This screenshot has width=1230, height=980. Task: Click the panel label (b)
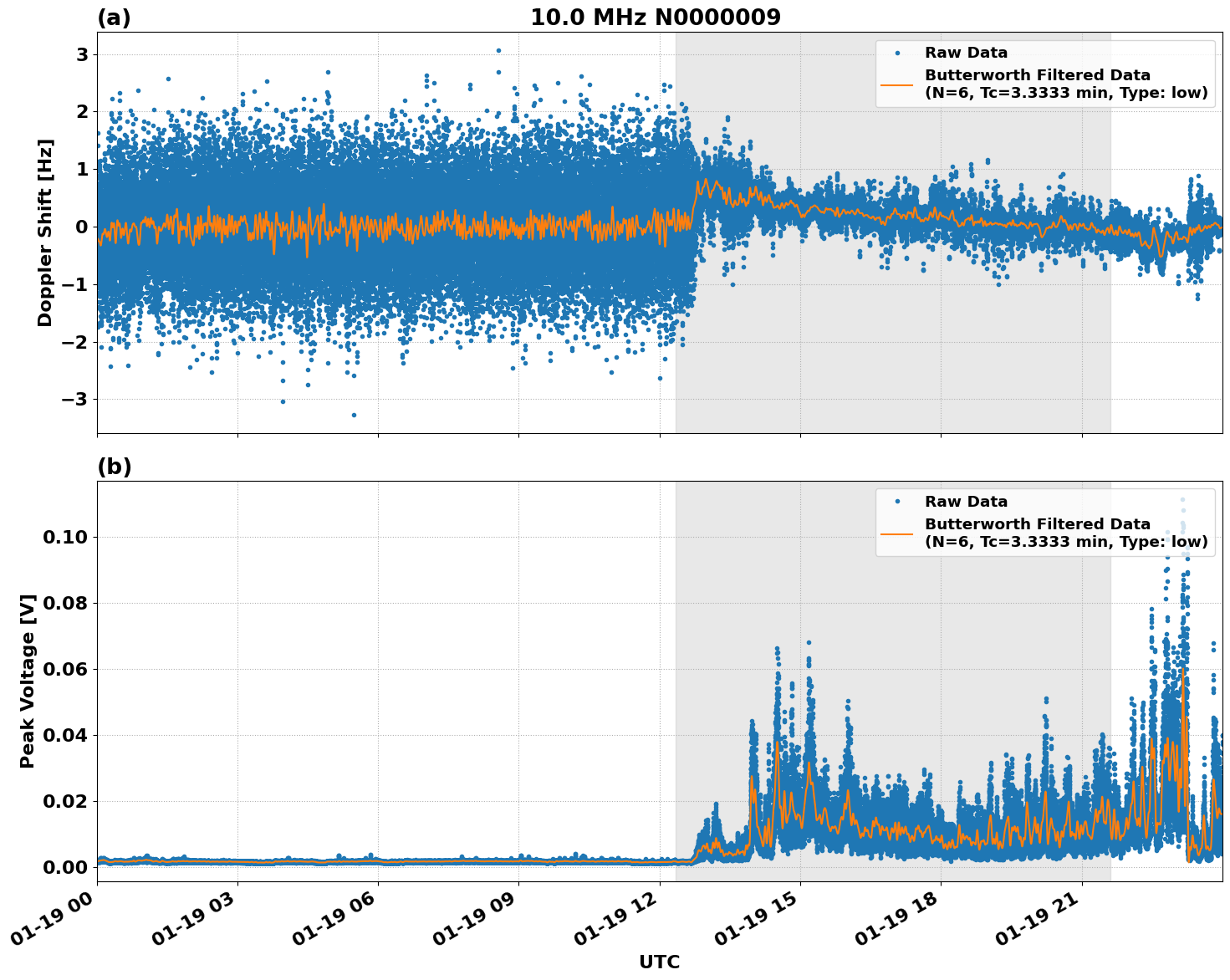114,466
